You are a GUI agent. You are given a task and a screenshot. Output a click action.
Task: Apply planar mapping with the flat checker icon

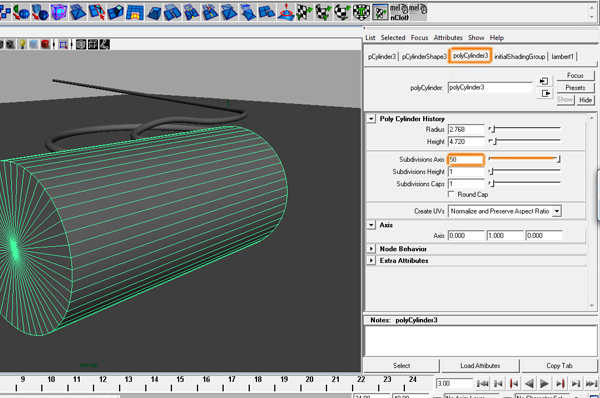(305, 13)
